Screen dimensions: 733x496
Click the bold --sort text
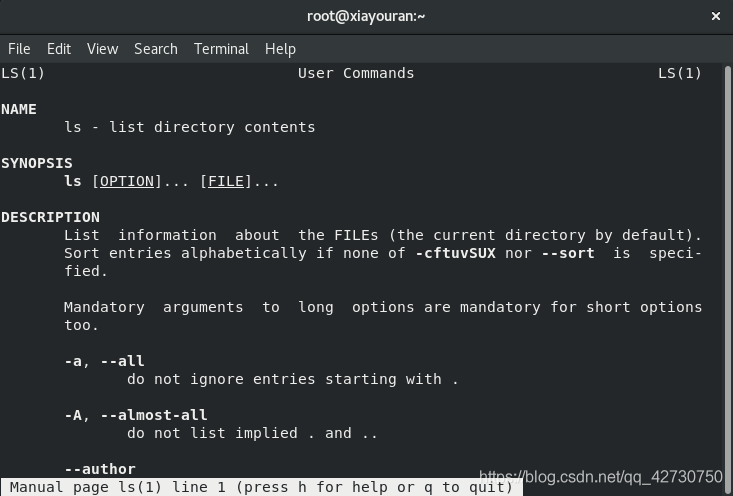(568, 253)
